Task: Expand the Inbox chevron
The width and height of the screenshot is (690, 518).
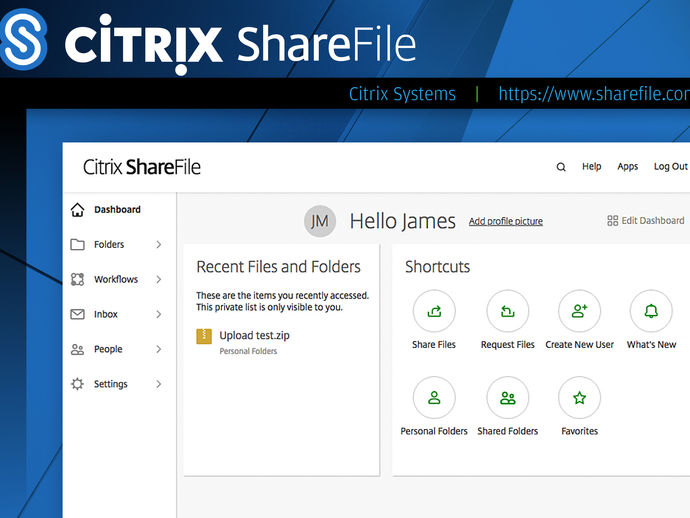Action: (x=159, y=314)
